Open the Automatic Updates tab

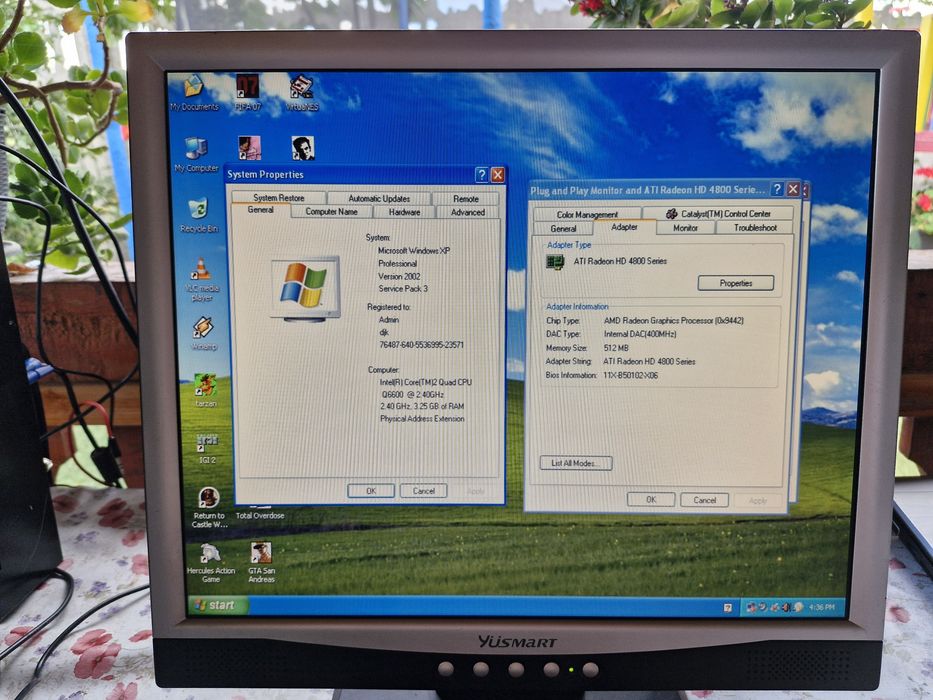point(379,198)
